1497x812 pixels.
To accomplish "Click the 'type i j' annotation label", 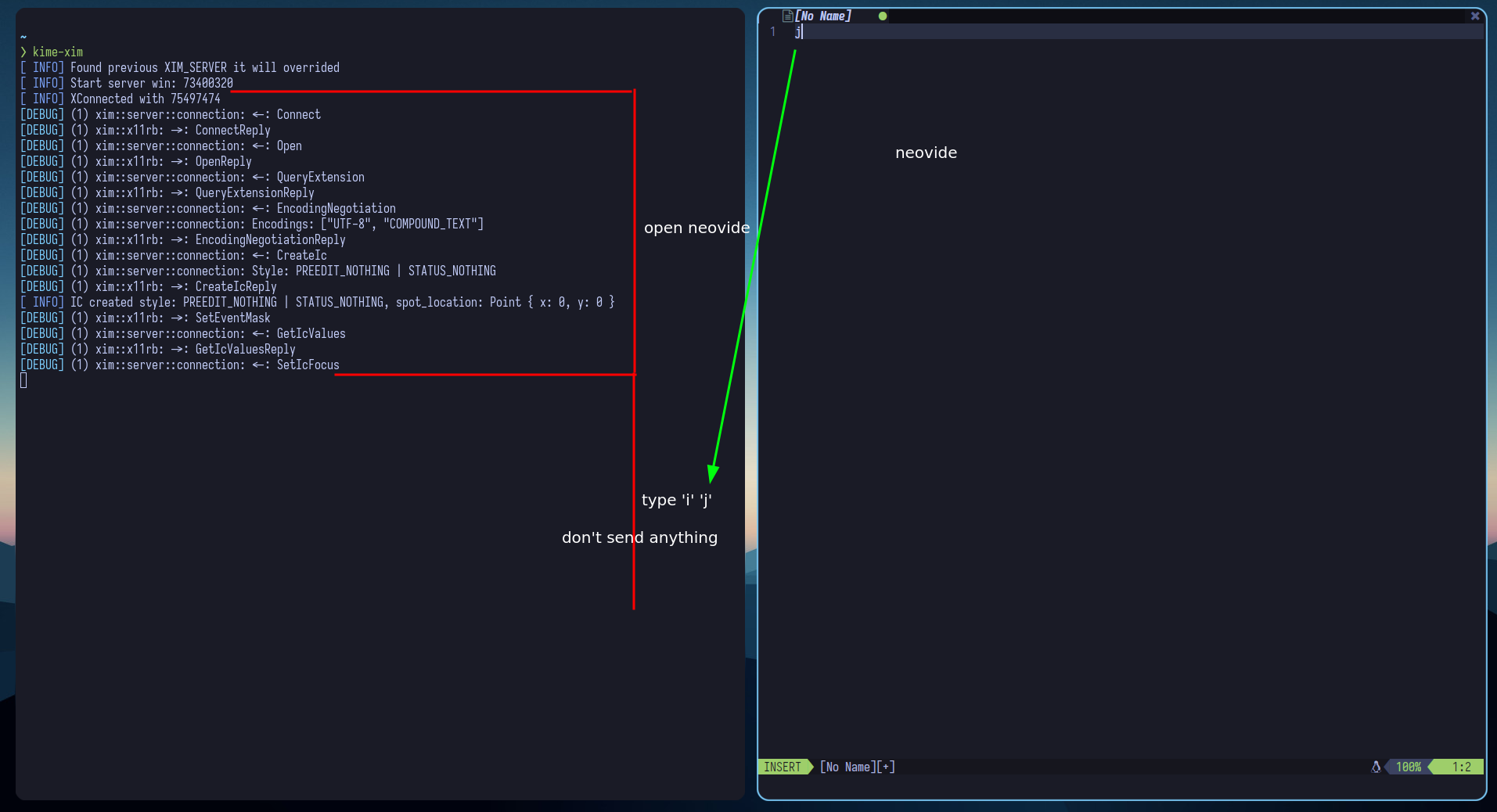I will 675,500.
